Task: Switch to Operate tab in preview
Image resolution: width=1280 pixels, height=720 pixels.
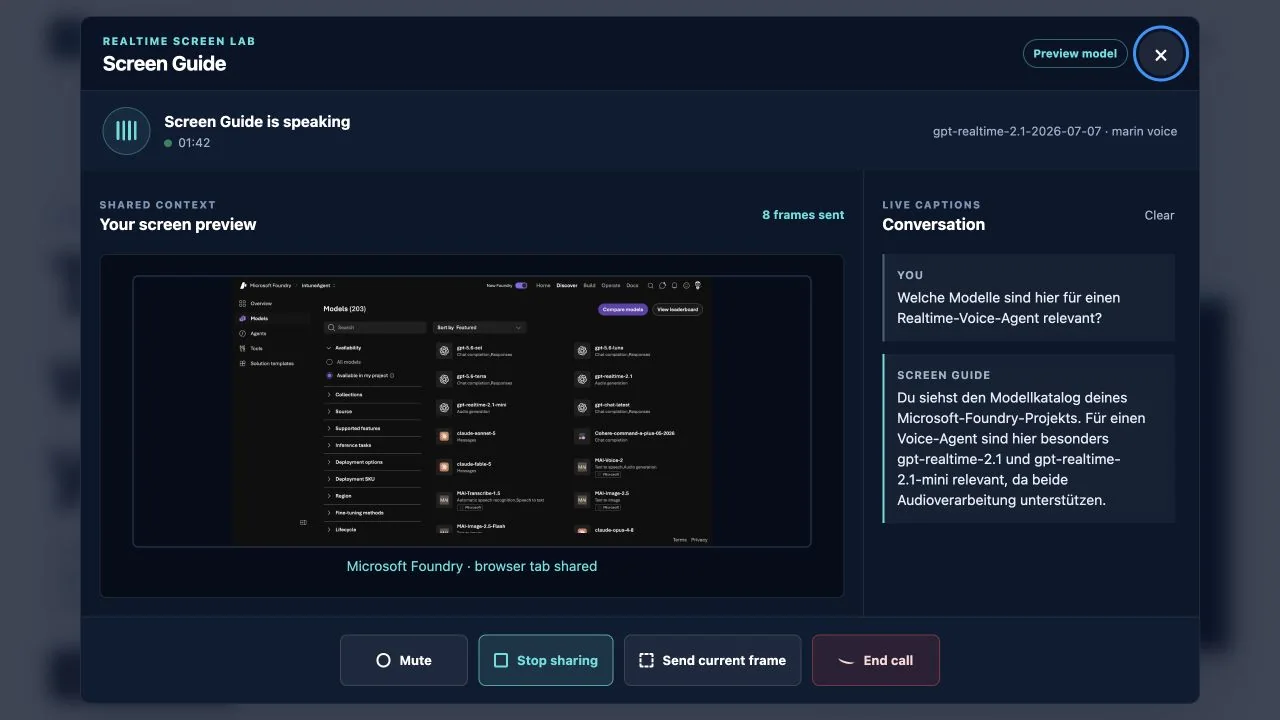Action: 611,285
